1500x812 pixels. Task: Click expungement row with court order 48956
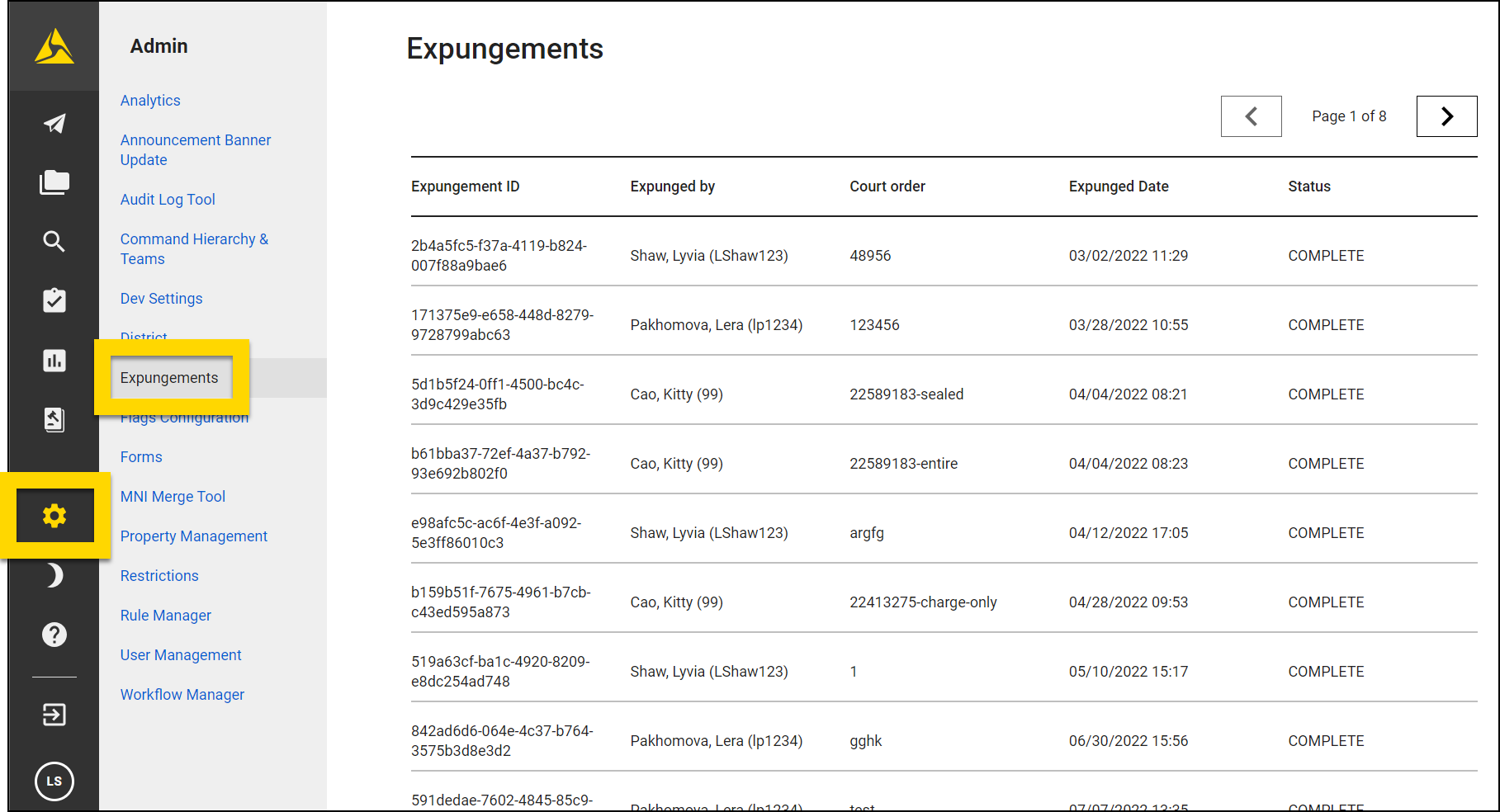click(870, 256)
